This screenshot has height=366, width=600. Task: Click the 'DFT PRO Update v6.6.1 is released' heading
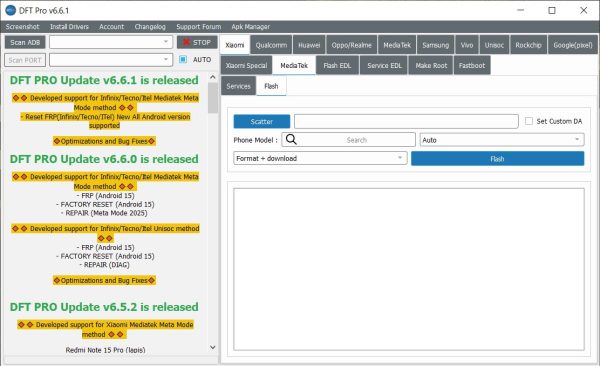coord(104,80)
